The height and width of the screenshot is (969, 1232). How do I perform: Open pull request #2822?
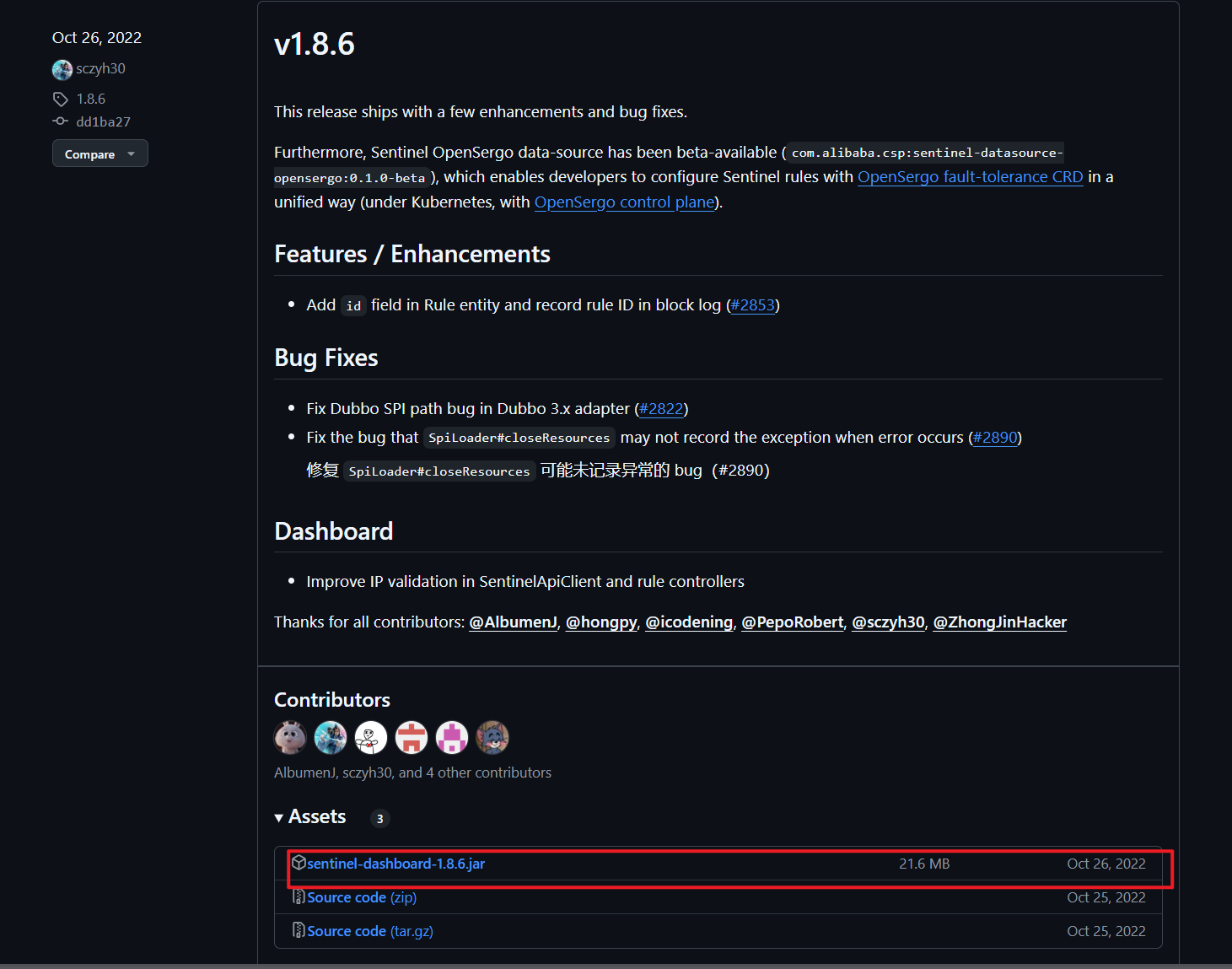661,409
